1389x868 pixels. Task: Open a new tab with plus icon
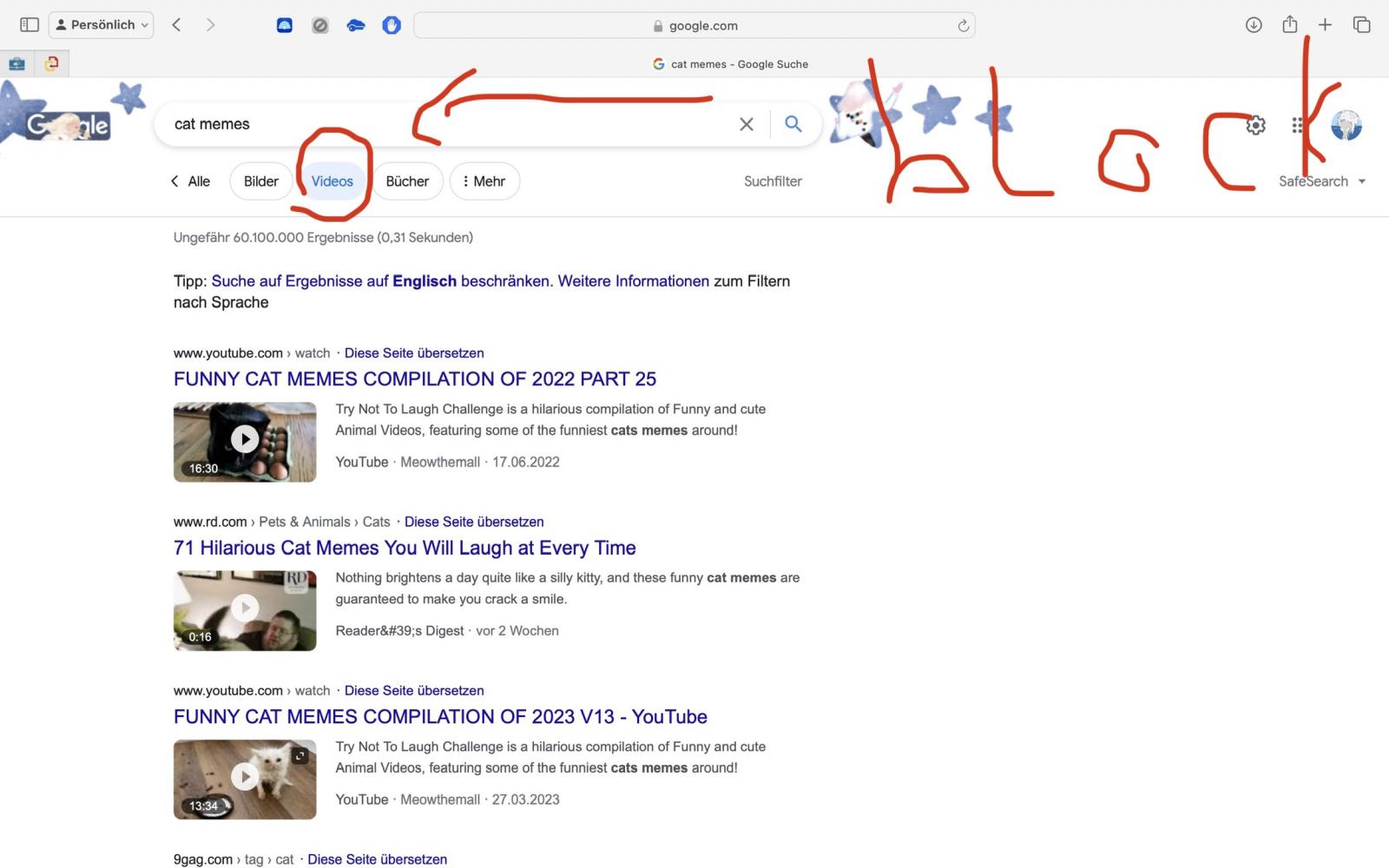coord(1325,25)
